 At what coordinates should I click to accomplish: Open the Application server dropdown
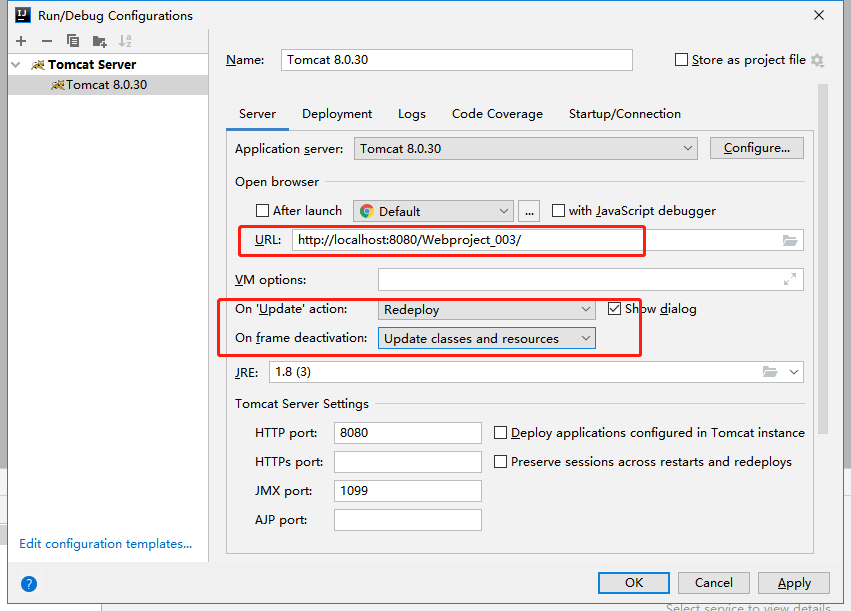(x=526, y=149)
